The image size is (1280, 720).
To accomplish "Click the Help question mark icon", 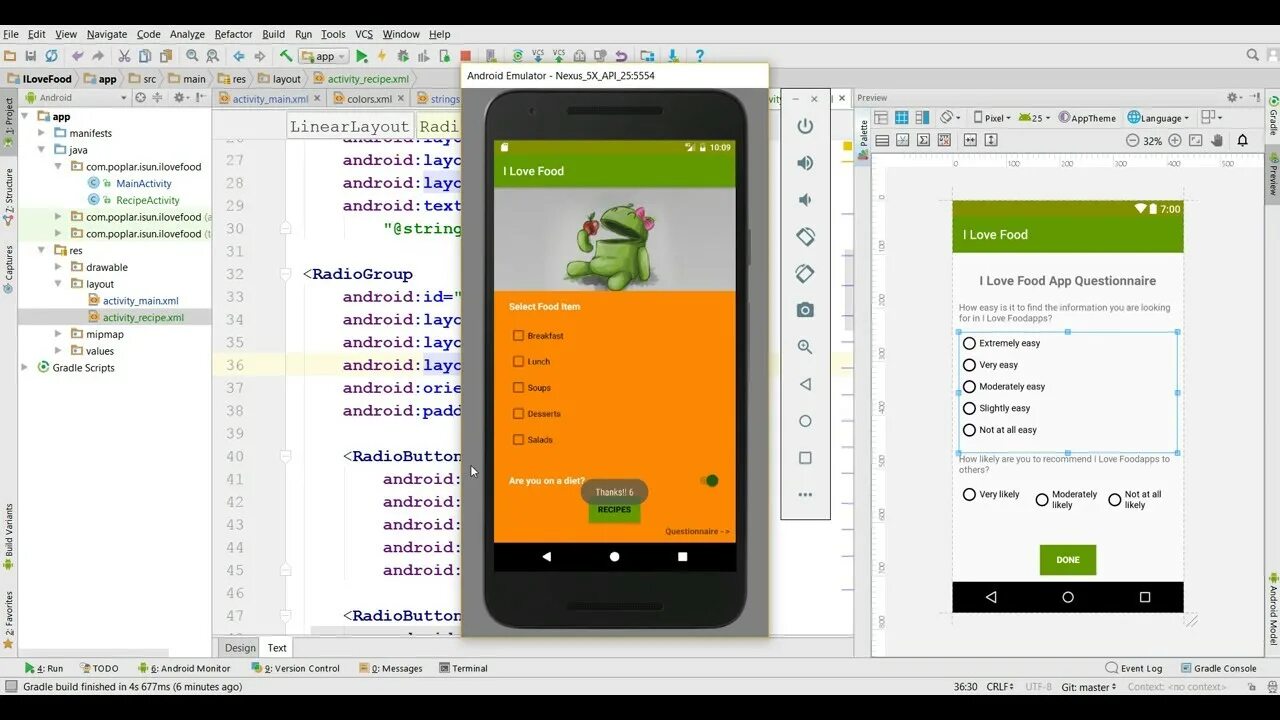I will [x=700, y=56].
